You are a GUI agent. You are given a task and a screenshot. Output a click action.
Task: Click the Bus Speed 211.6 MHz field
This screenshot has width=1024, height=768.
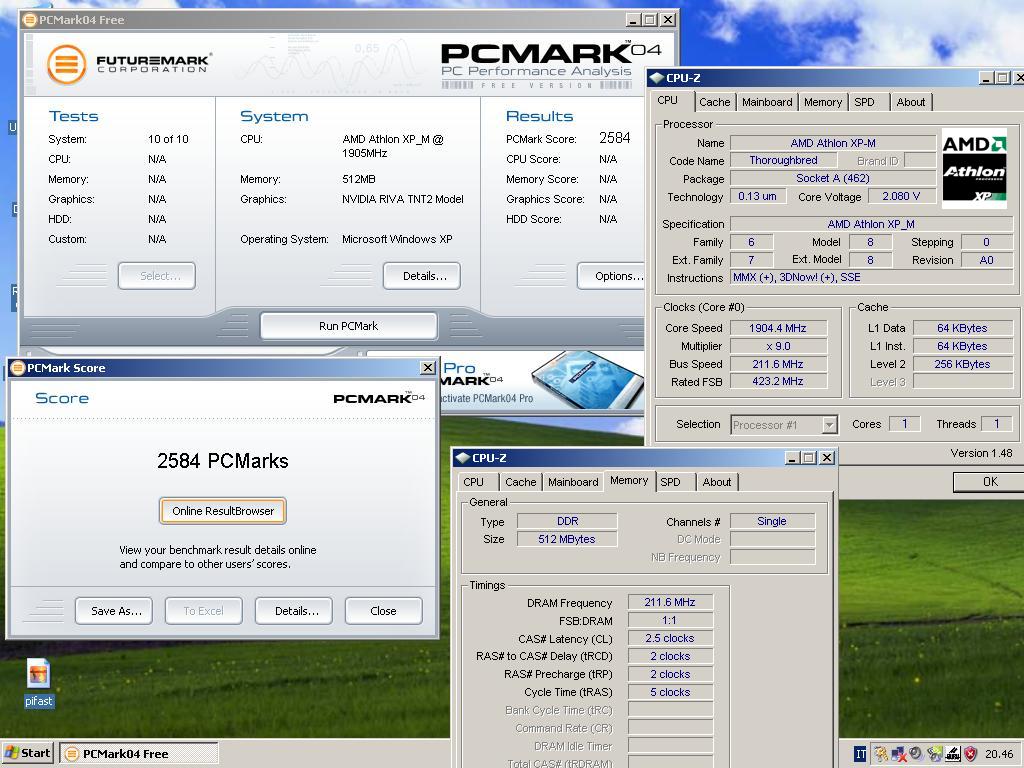[x=778, y=364]
